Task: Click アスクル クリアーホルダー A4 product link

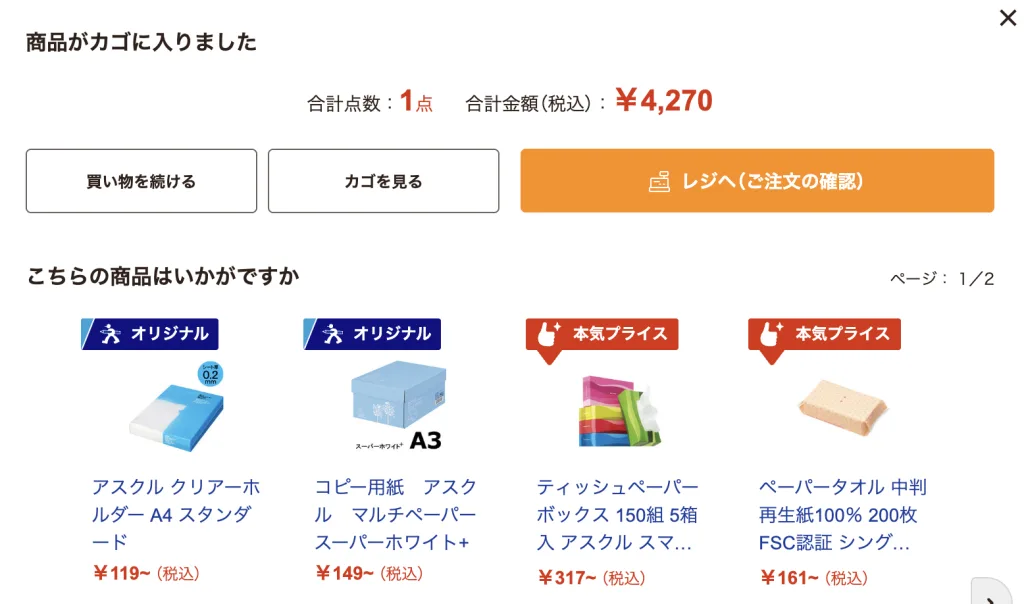Action: pyautogui.click(x=176, y=514)
